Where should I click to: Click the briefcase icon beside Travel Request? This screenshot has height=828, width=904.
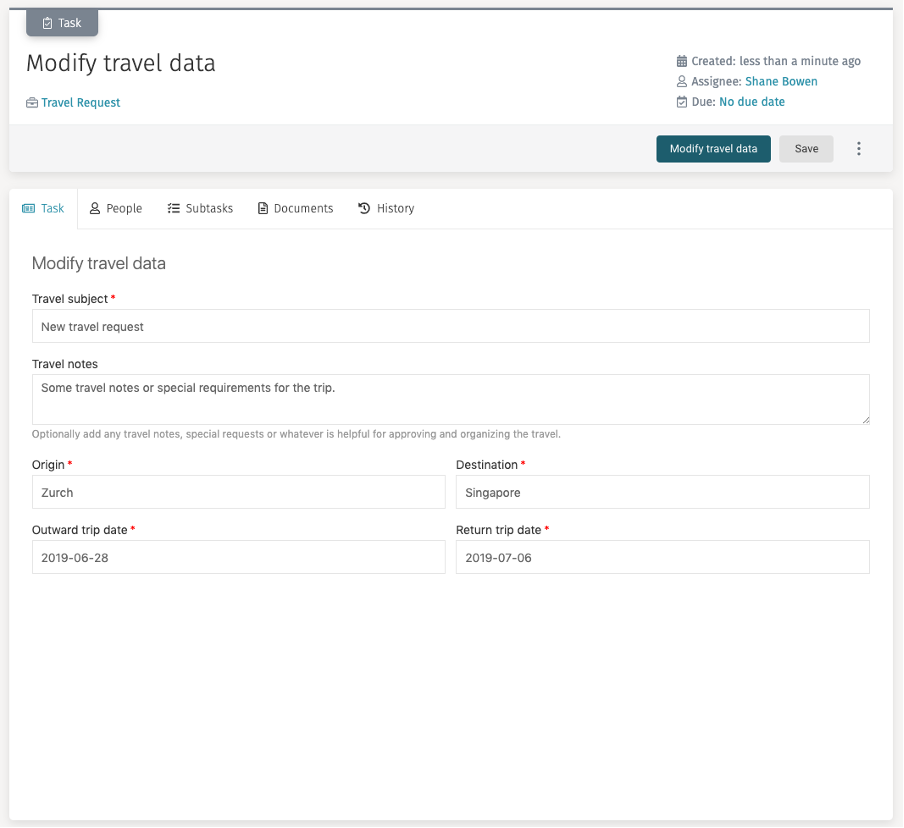pyautogui.click(x=33, y=102)
